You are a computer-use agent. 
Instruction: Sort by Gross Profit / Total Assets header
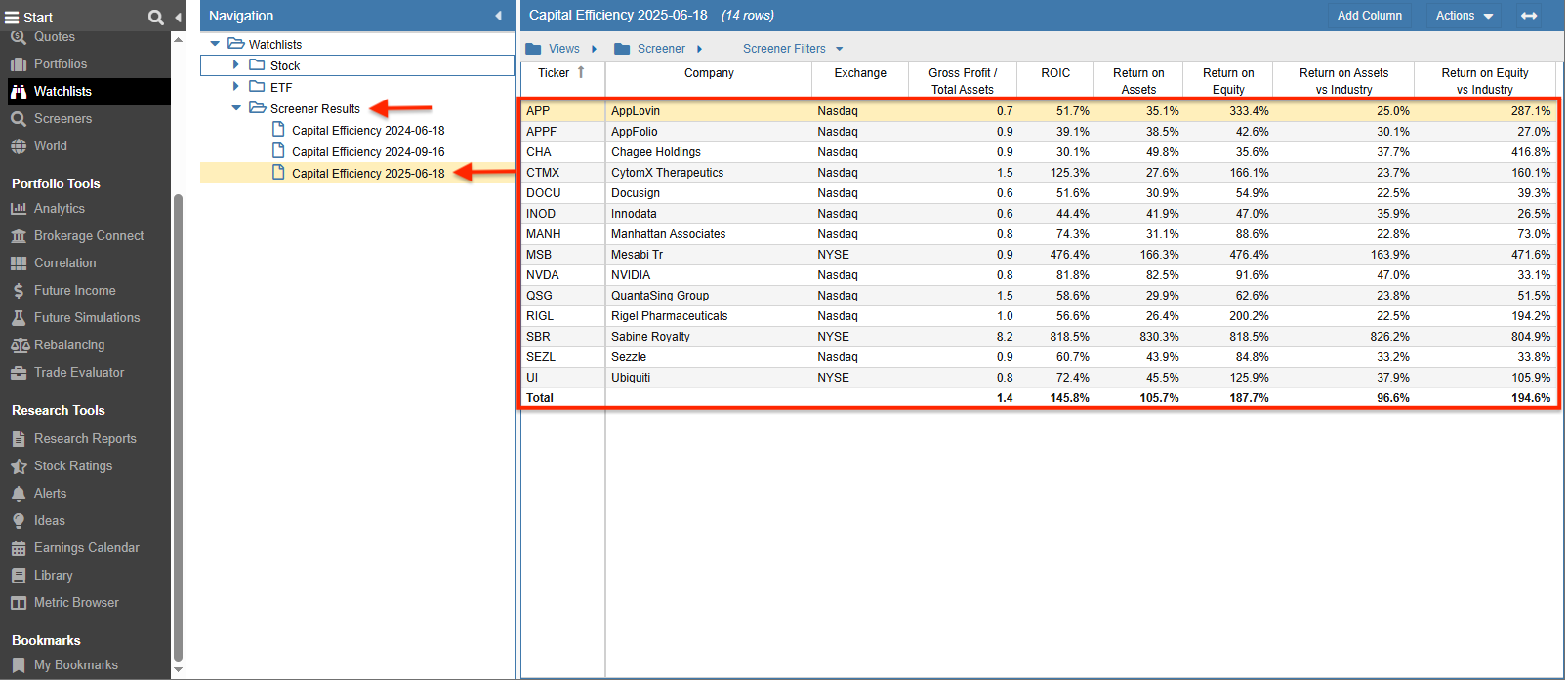coord(963,81)
